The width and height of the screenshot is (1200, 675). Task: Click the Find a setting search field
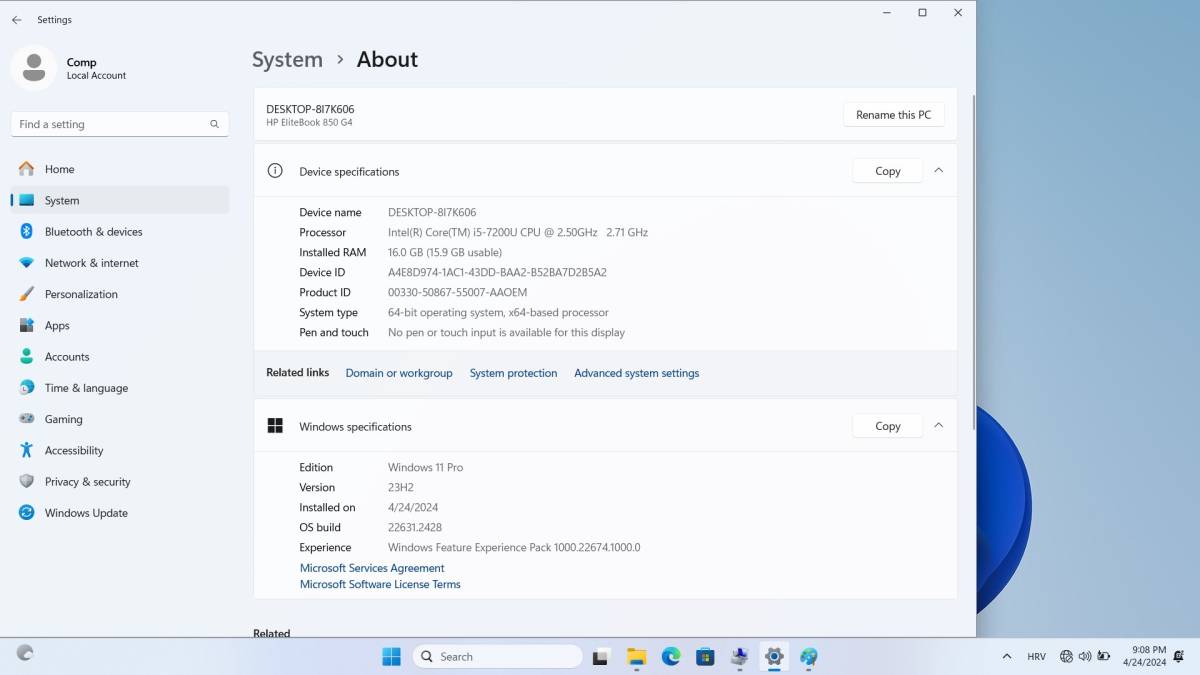120,124
